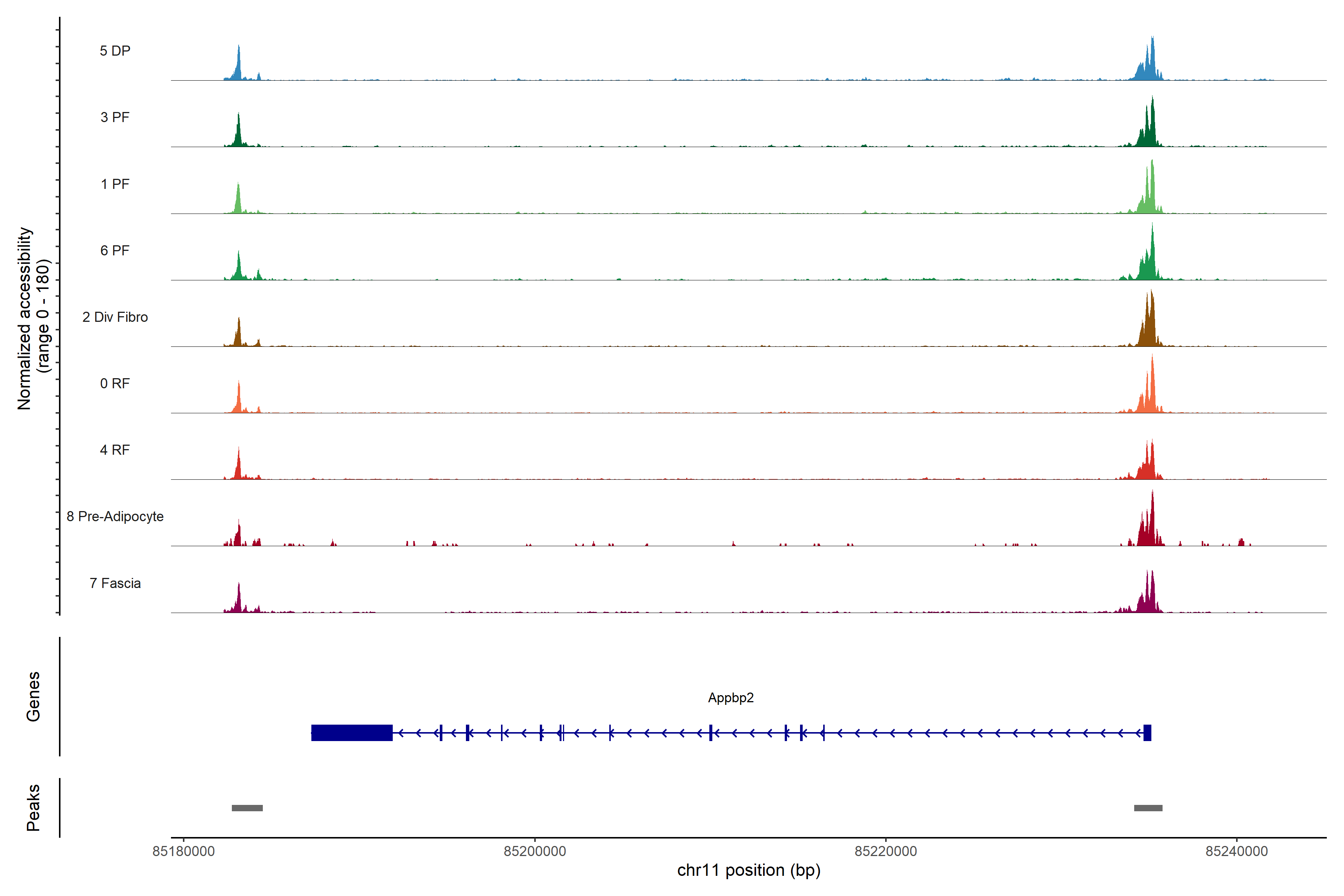Viewport: 1344px width, 896px height.
Task: Click the large left exon block of Appbp2
Action: point(351,732)
